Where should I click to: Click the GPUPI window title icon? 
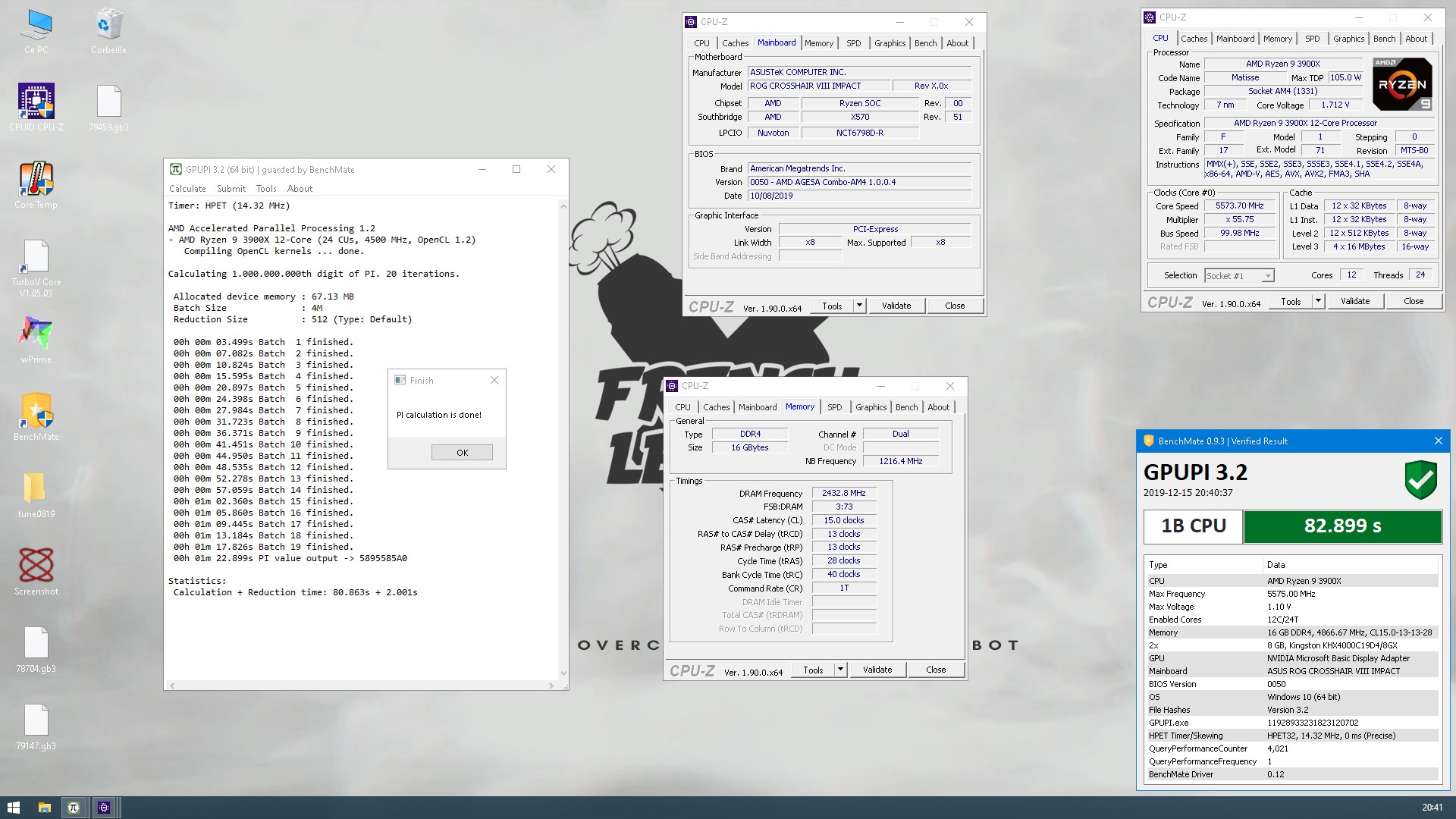(x=176, y=169)
